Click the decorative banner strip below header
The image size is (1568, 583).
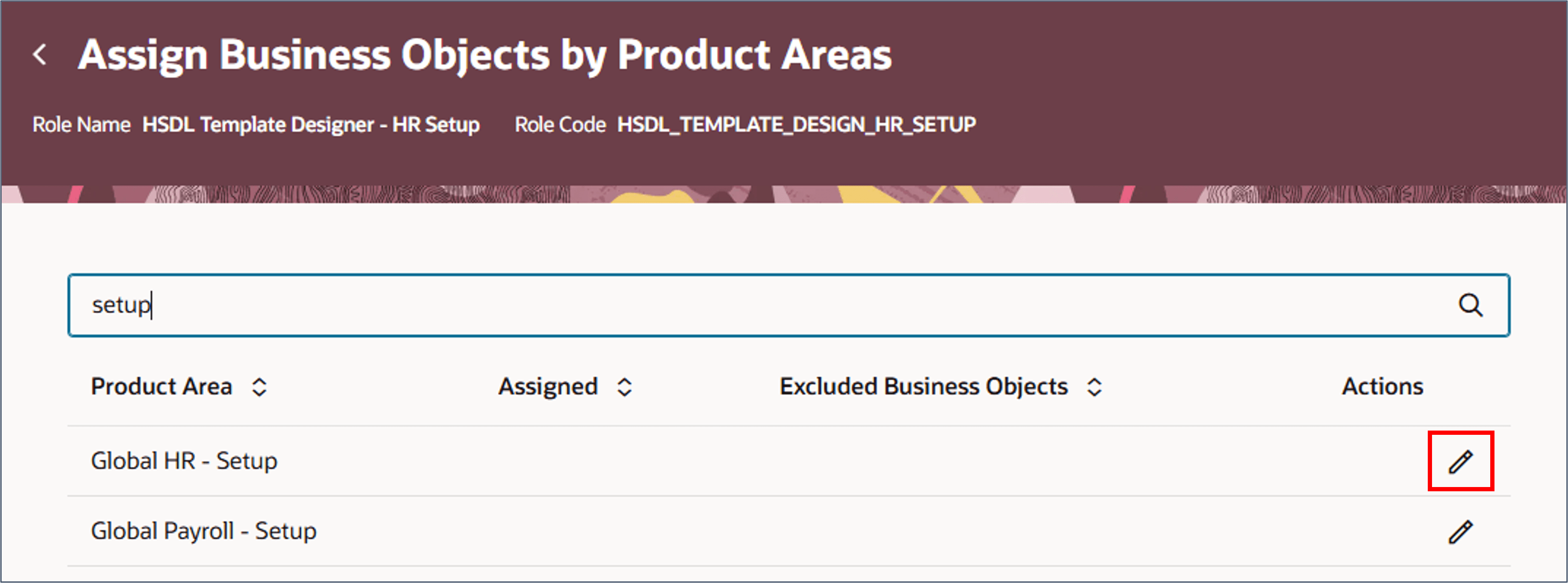pyautogui.click(x=784, y=194)
